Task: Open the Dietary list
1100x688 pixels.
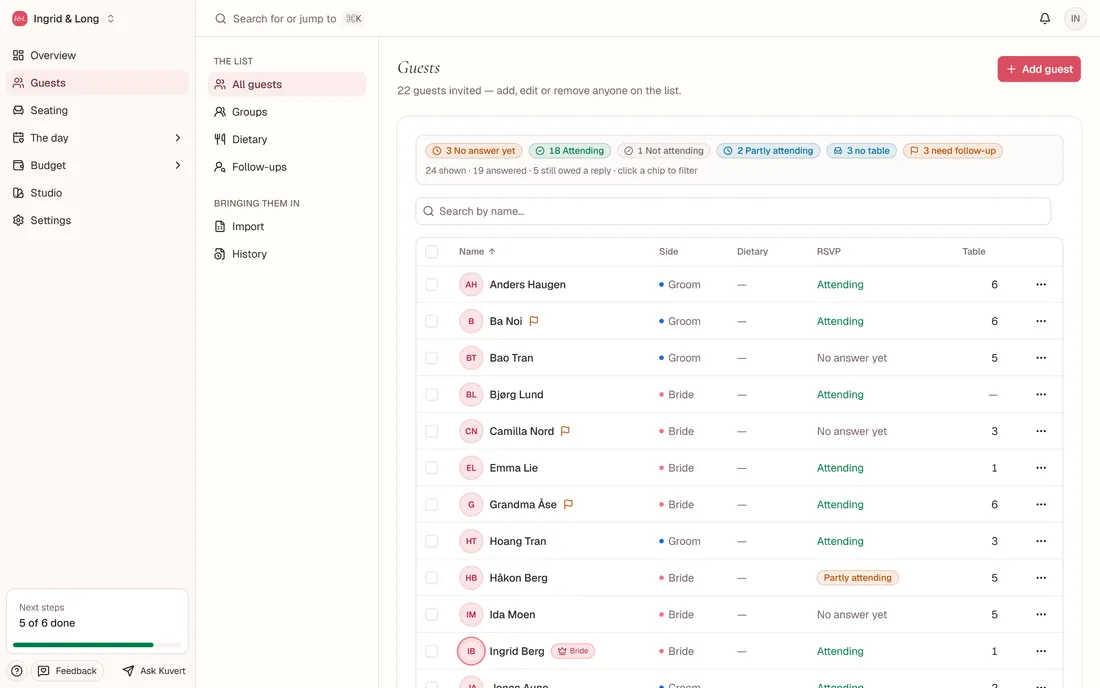Action: [x=287, y=140]
